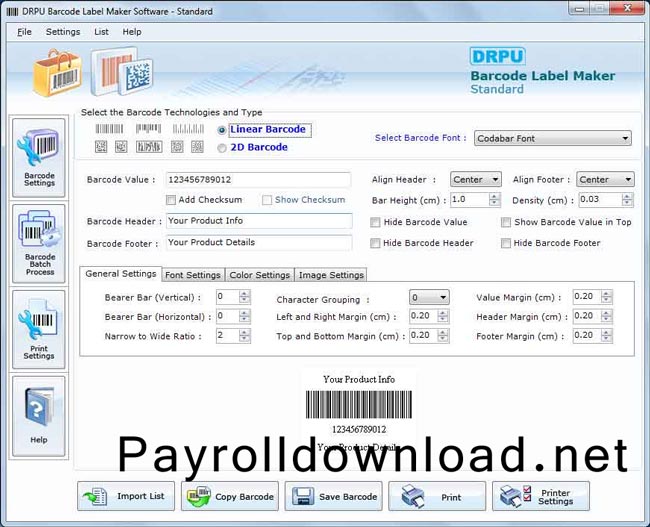Click the shopping bag barcode logo

pos(57,73)
